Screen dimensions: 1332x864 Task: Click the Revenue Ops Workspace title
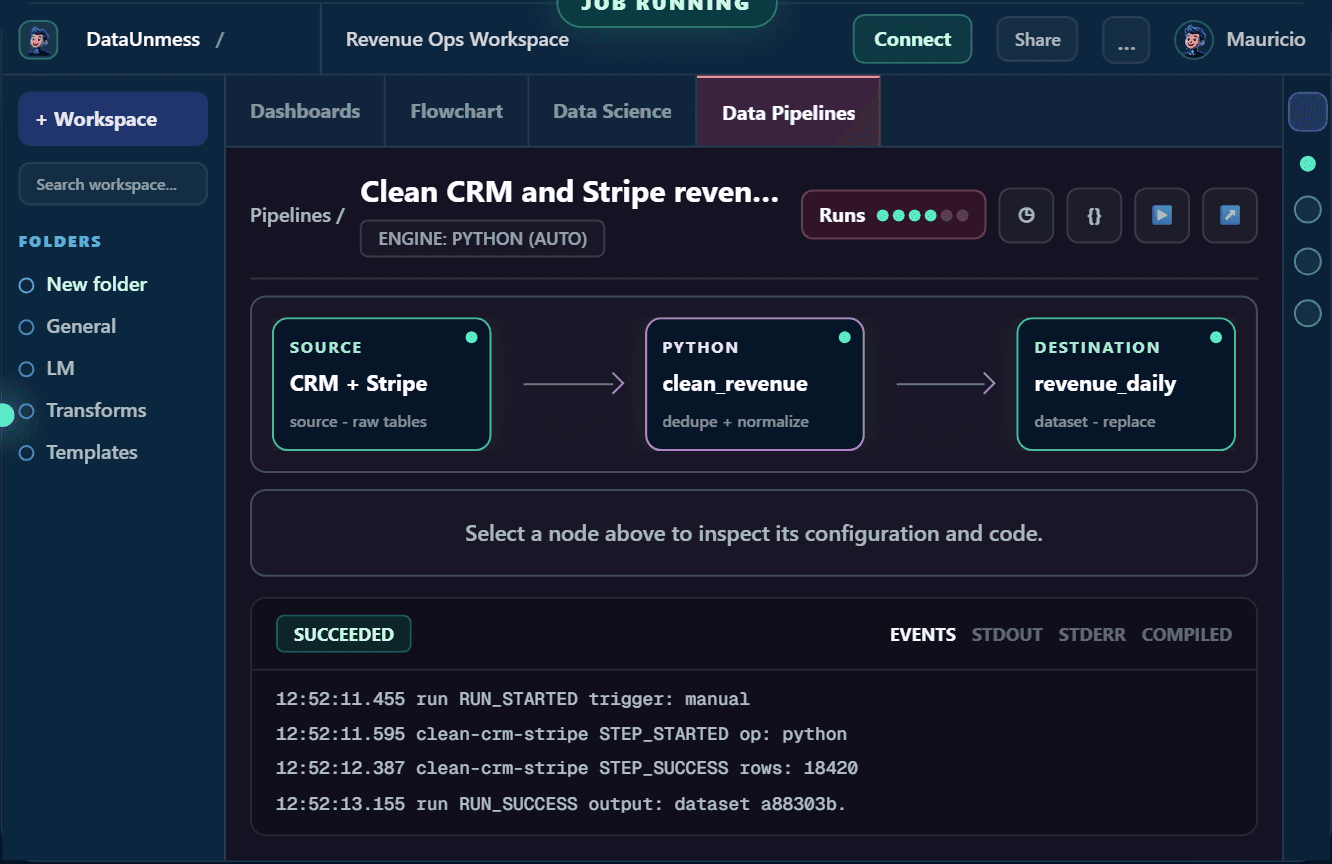(457, 40)
